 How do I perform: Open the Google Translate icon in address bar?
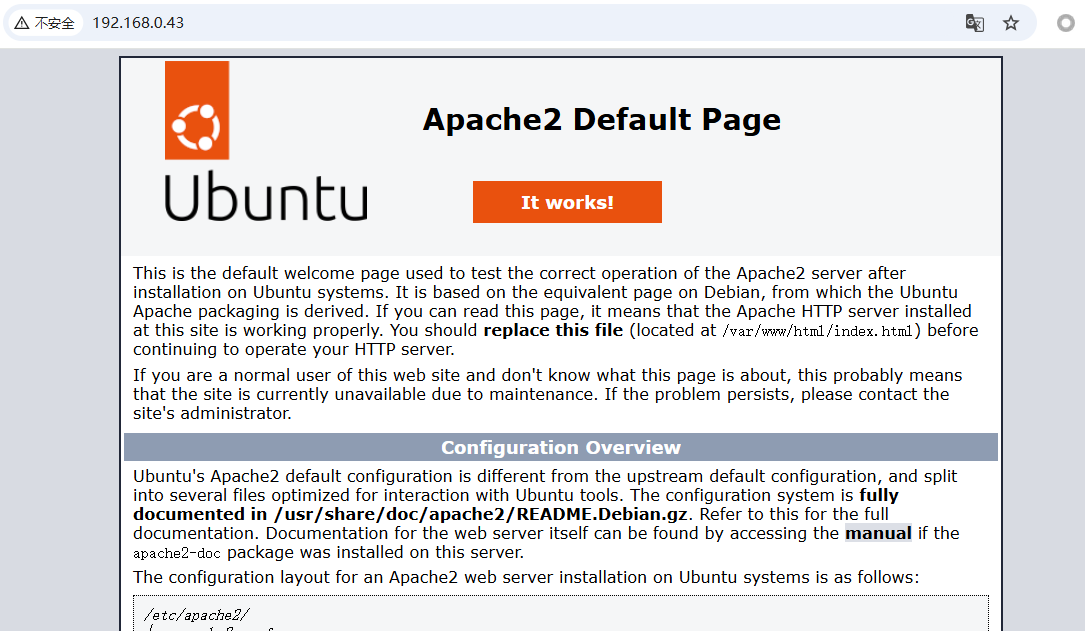tap(974, 22)
